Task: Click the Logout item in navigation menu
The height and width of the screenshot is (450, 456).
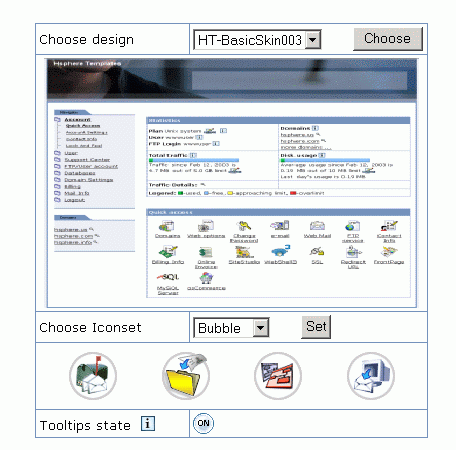Action: 75,200
